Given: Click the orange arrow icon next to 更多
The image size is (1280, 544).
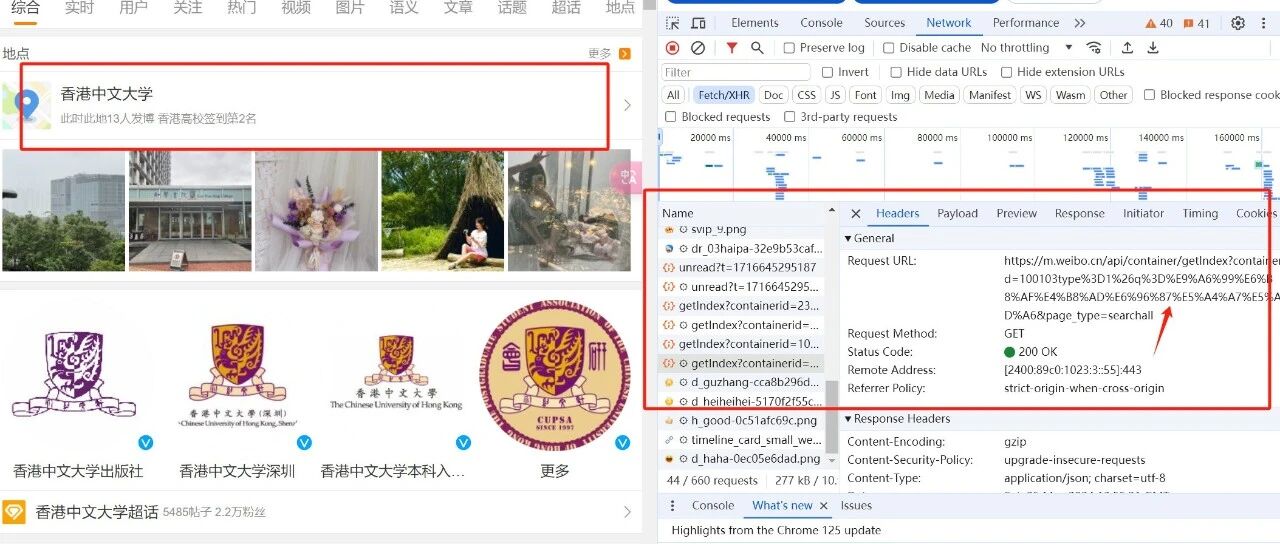Looking at the screenshot, I should point(625,53).
